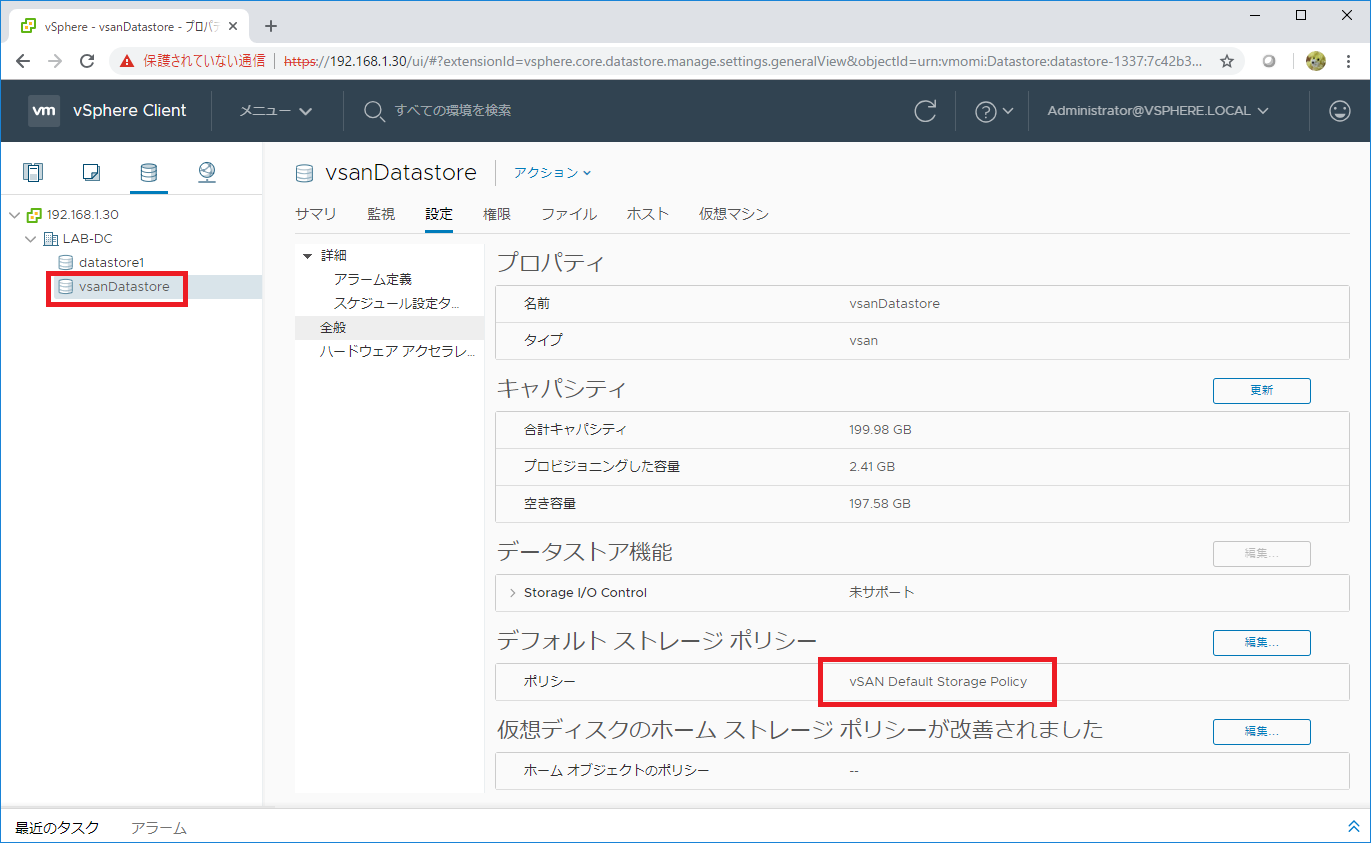This screenshot has width=1371, height=843.
Task: Click the not-secure warning triangle icon
Action: pos(127,61)
